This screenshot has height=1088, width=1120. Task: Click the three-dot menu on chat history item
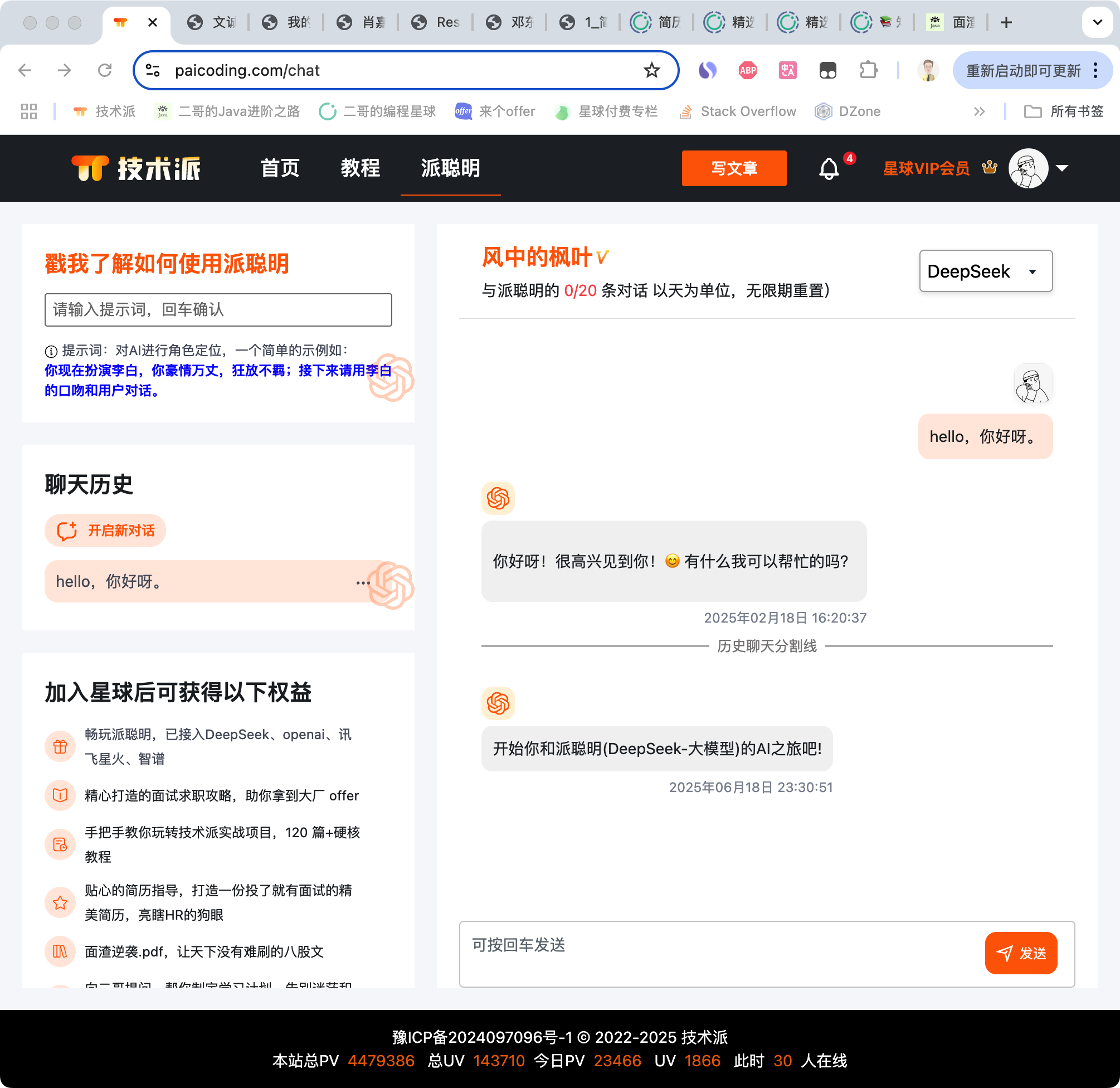tap(363, 582)
